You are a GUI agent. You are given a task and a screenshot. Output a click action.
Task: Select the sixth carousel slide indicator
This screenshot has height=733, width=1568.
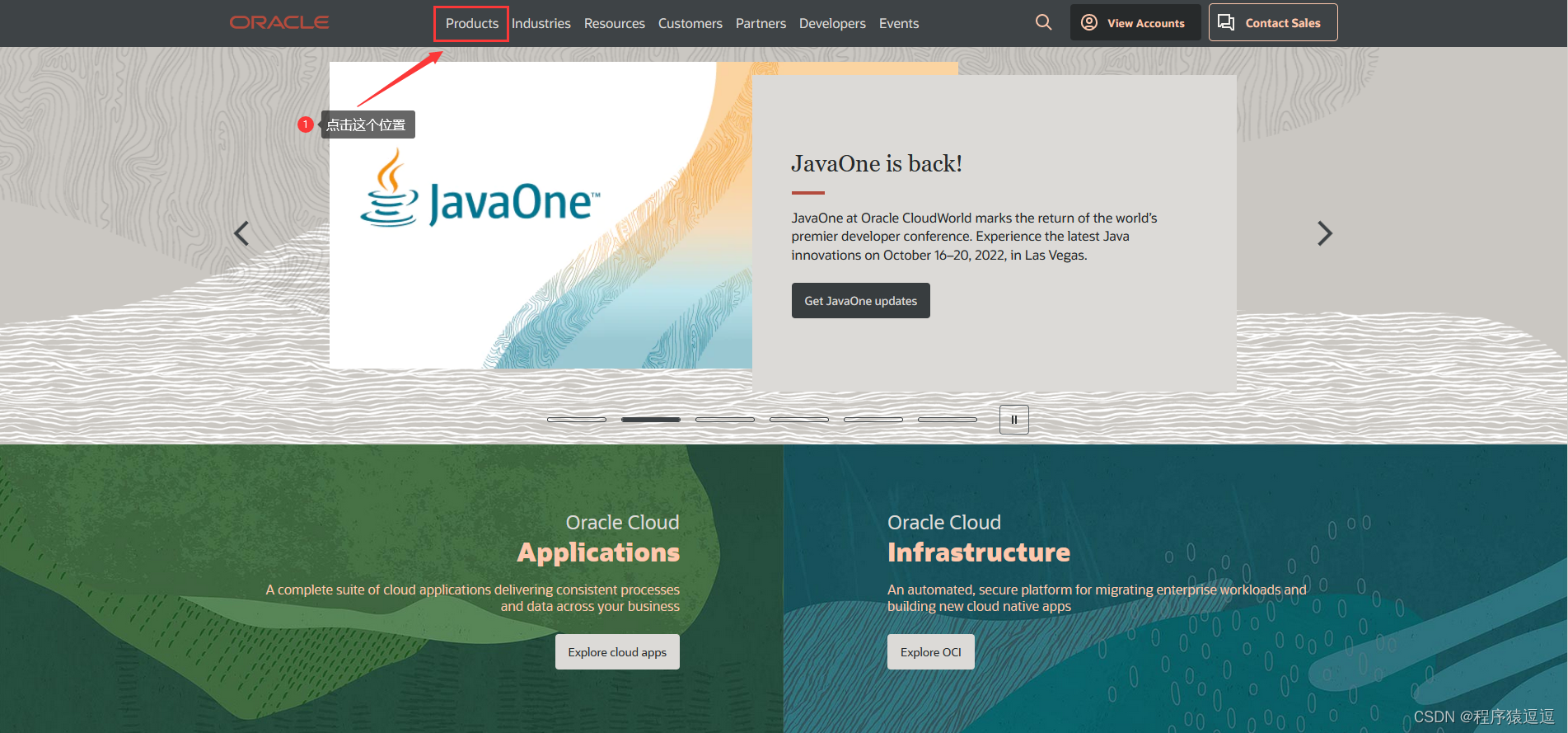(x=948, y=420)
